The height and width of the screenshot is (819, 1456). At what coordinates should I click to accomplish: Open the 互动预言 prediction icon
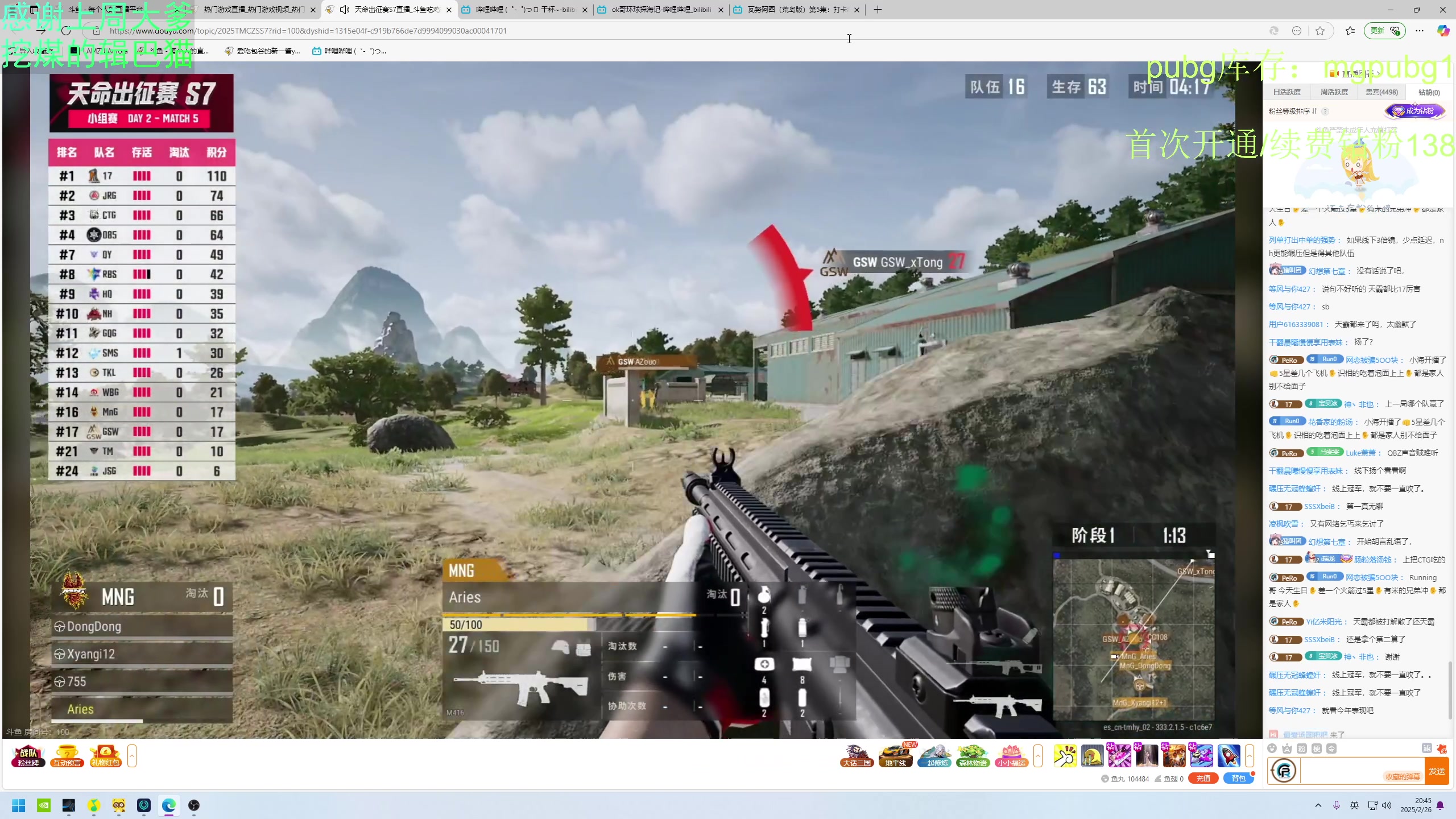[67, 756]
